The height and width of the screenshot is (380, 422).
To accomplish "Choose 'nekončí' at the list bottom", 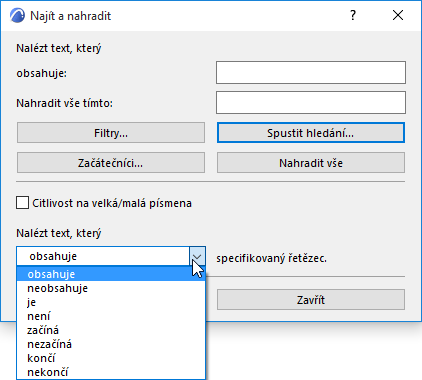I will click(x=111, y=372).
